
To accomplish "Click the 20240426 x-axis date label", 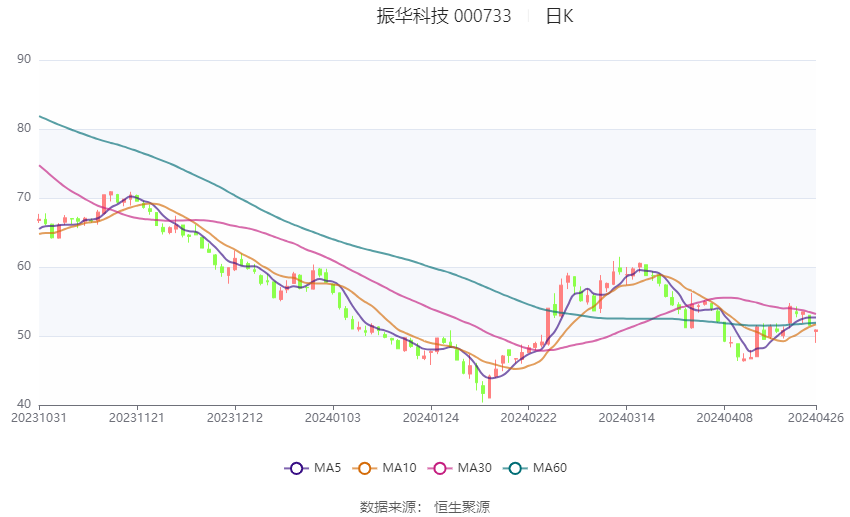I will coord(816,418).
